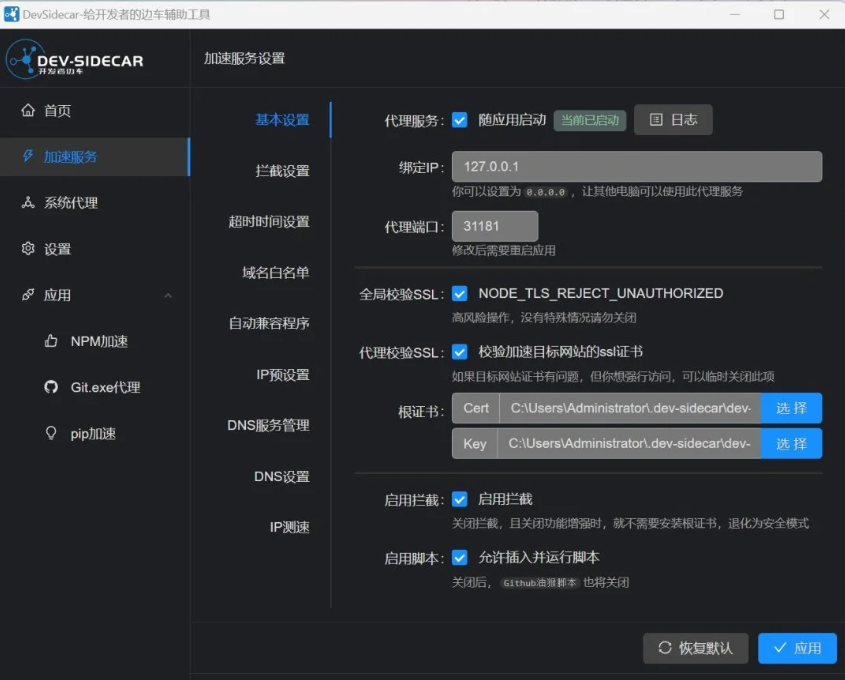Open the DNS设置 tab
Image resolution: width=845 pixels, height=680 pixels.
tap(282, 476)
